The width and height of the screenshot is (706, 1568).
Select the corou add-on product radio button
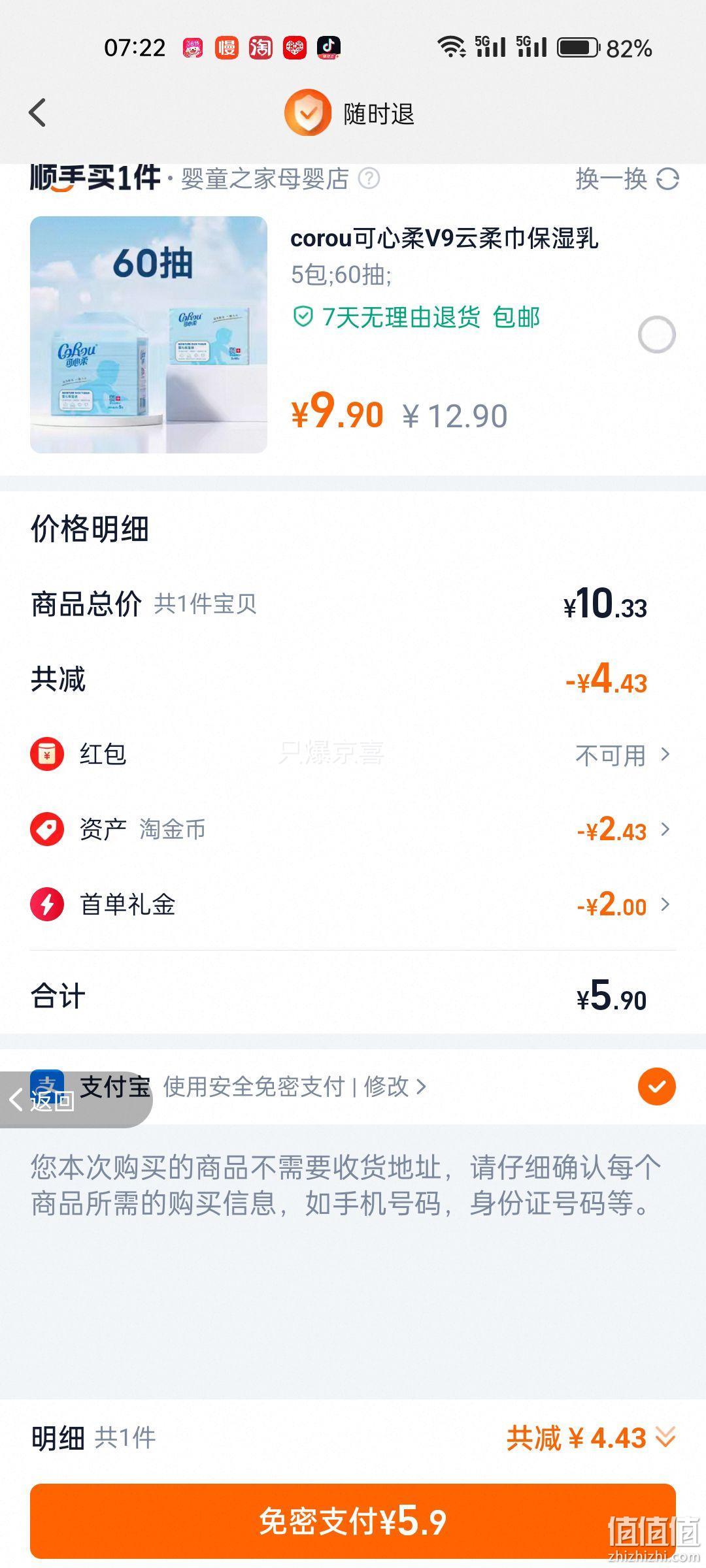click(x=656, y=335)
